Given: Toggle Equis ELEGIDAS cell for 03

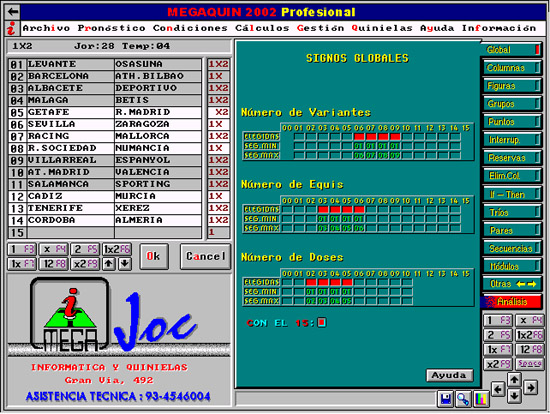Looking at the screenshot, I should (x=323, y=209).
